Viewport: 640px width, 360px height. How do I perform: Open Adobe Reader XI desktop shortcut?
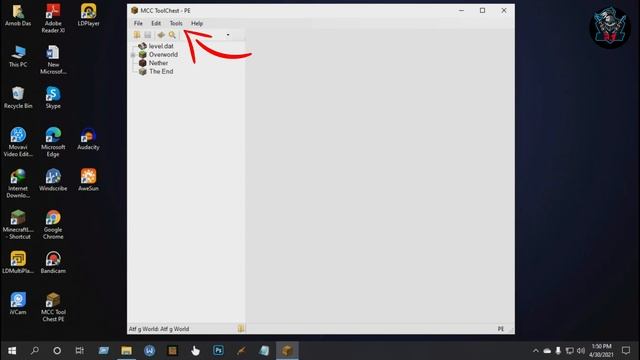pos(53,18)
